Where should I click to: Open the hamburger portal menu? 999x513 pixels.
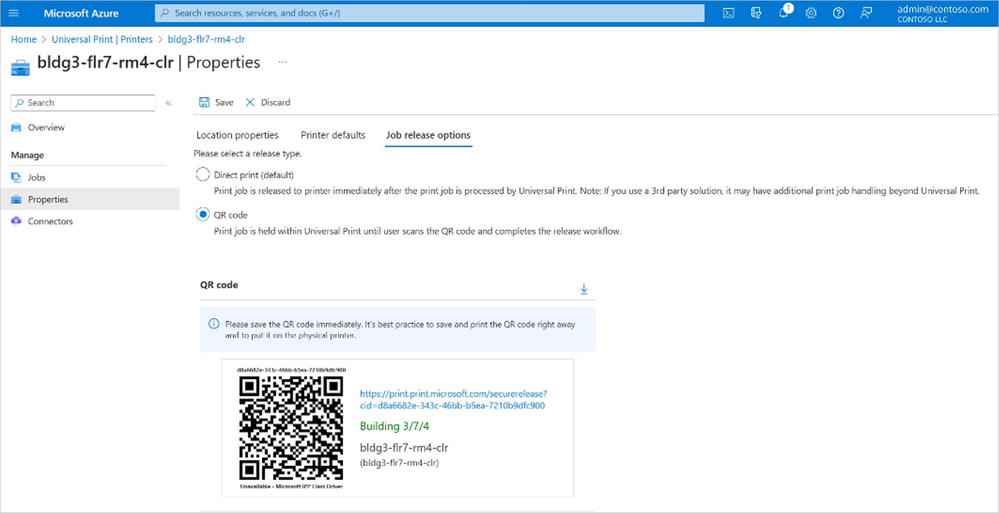click(14, 13)
